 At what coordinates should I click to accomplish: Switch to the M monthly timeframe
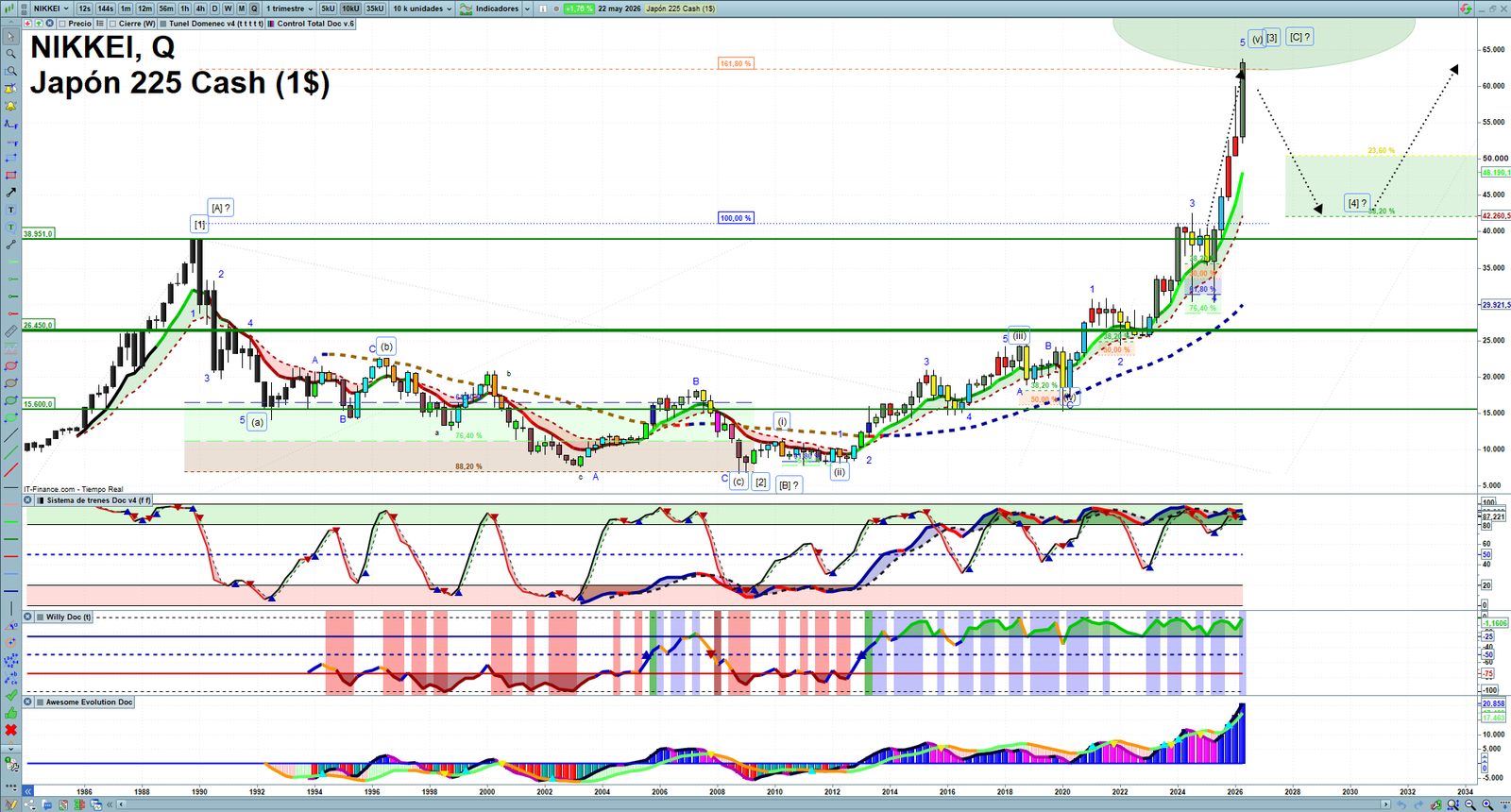(x=241, y=8)
